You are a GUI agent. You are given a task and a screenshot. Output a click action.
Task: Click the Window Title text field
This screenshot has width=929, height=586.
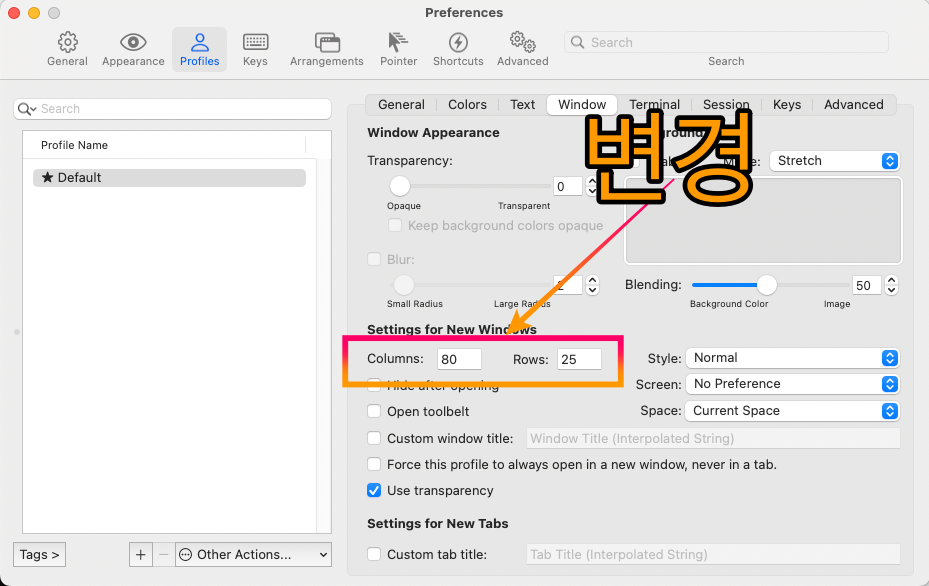713,438
